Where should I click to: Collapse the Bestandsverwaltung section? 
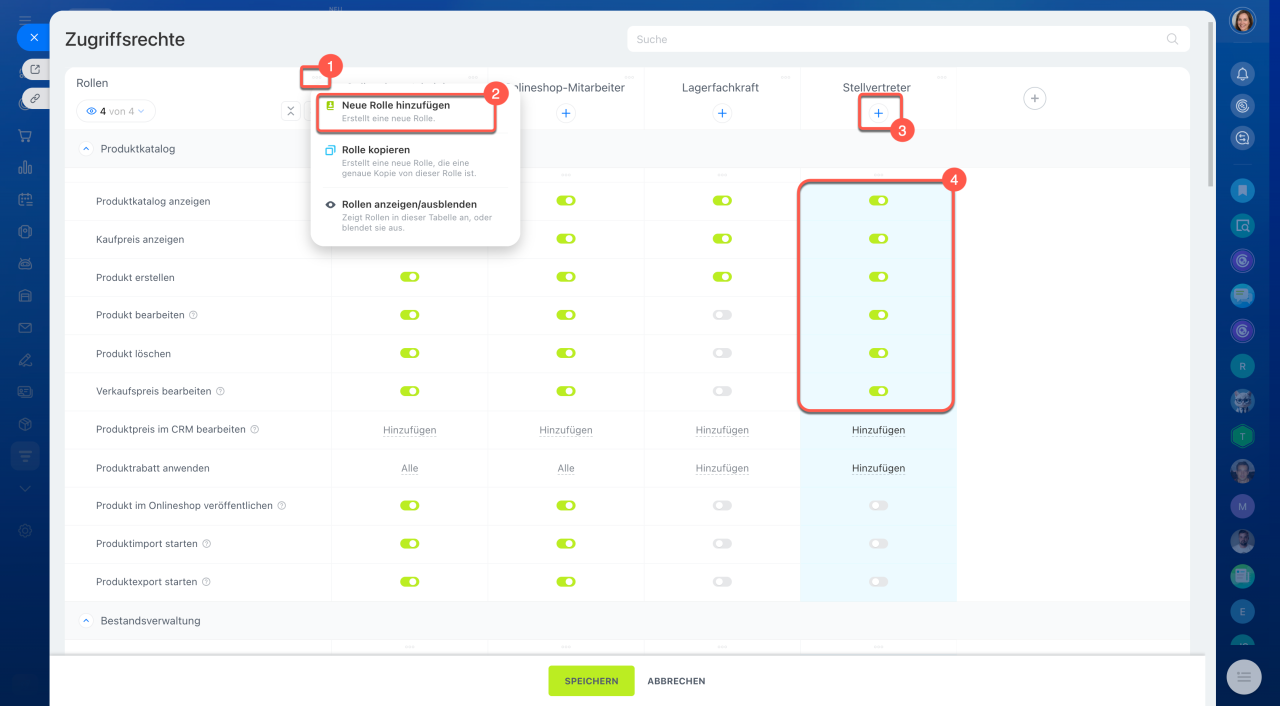(86, 621)
